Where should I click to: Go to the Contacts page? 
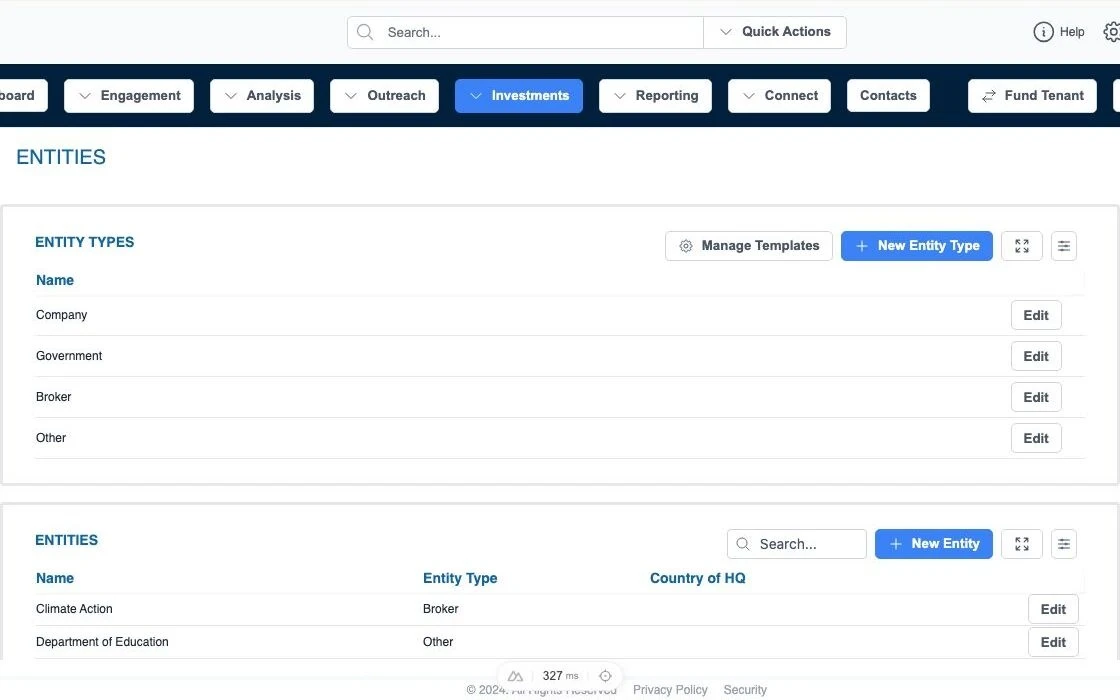click(x=888, y=96)
